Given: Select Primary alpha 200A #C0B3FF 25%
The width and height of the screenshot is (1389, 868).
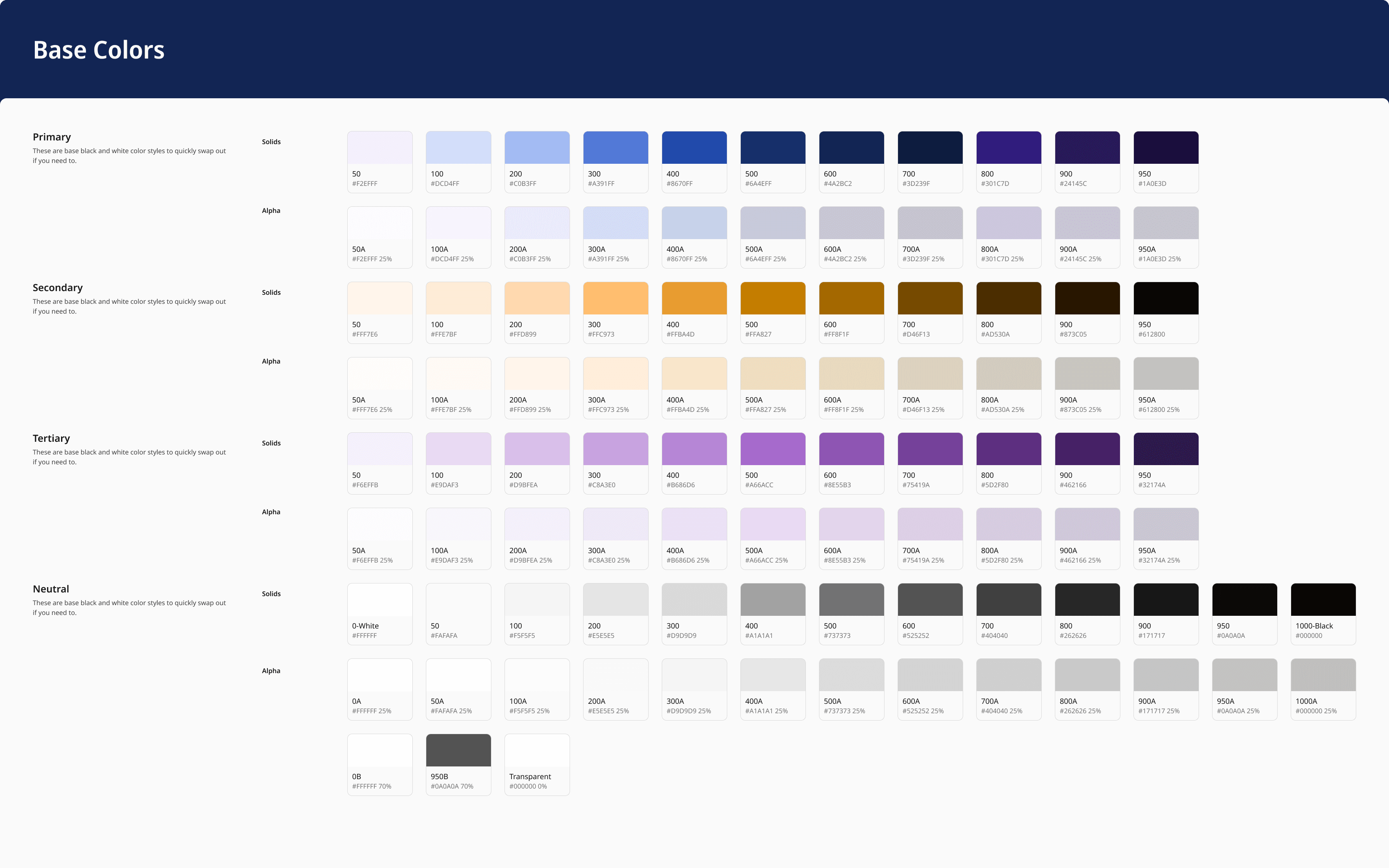Looking at the screenshot, I should (537, 237).
